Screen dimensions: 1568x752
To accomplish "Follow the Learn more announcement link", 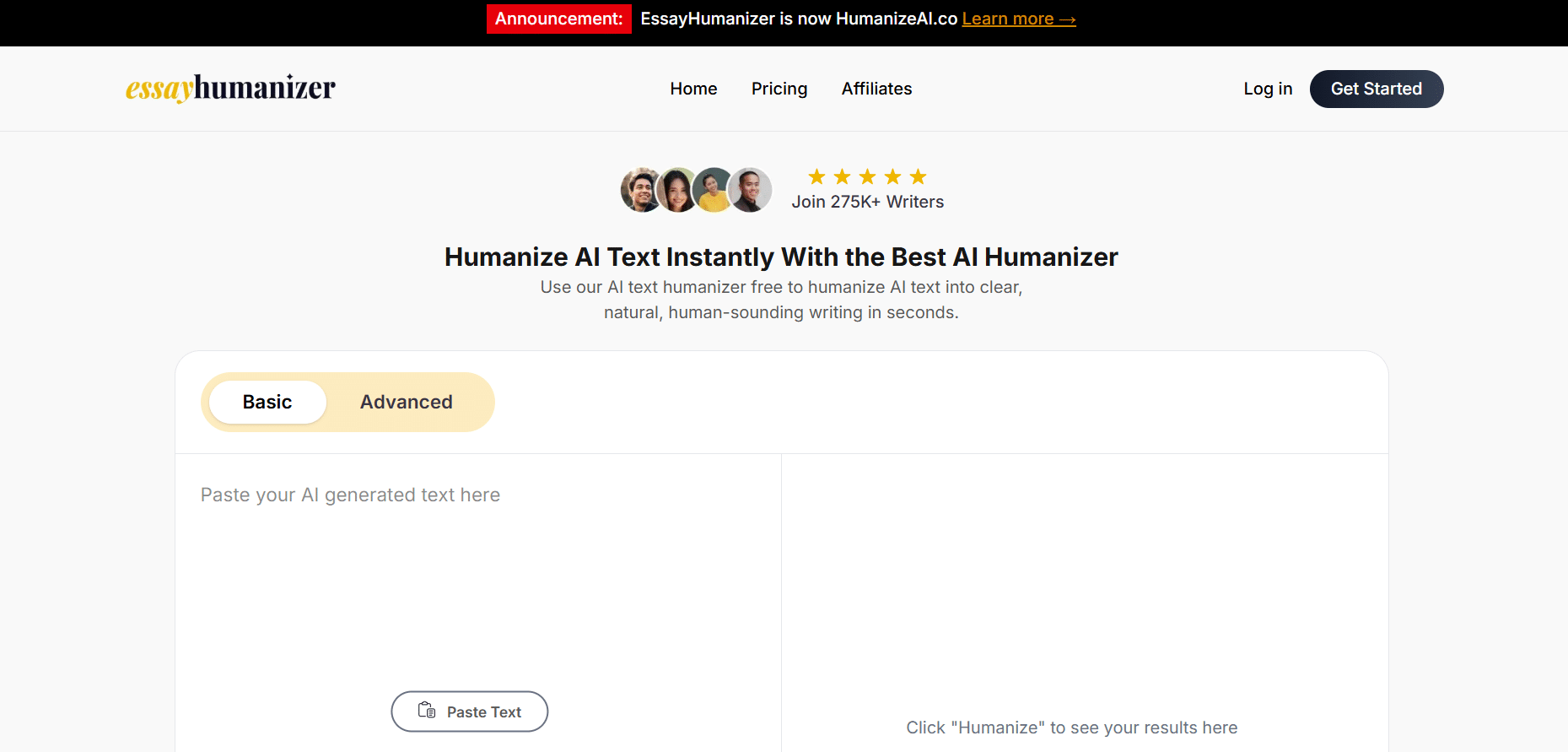I will point(1019,19).
